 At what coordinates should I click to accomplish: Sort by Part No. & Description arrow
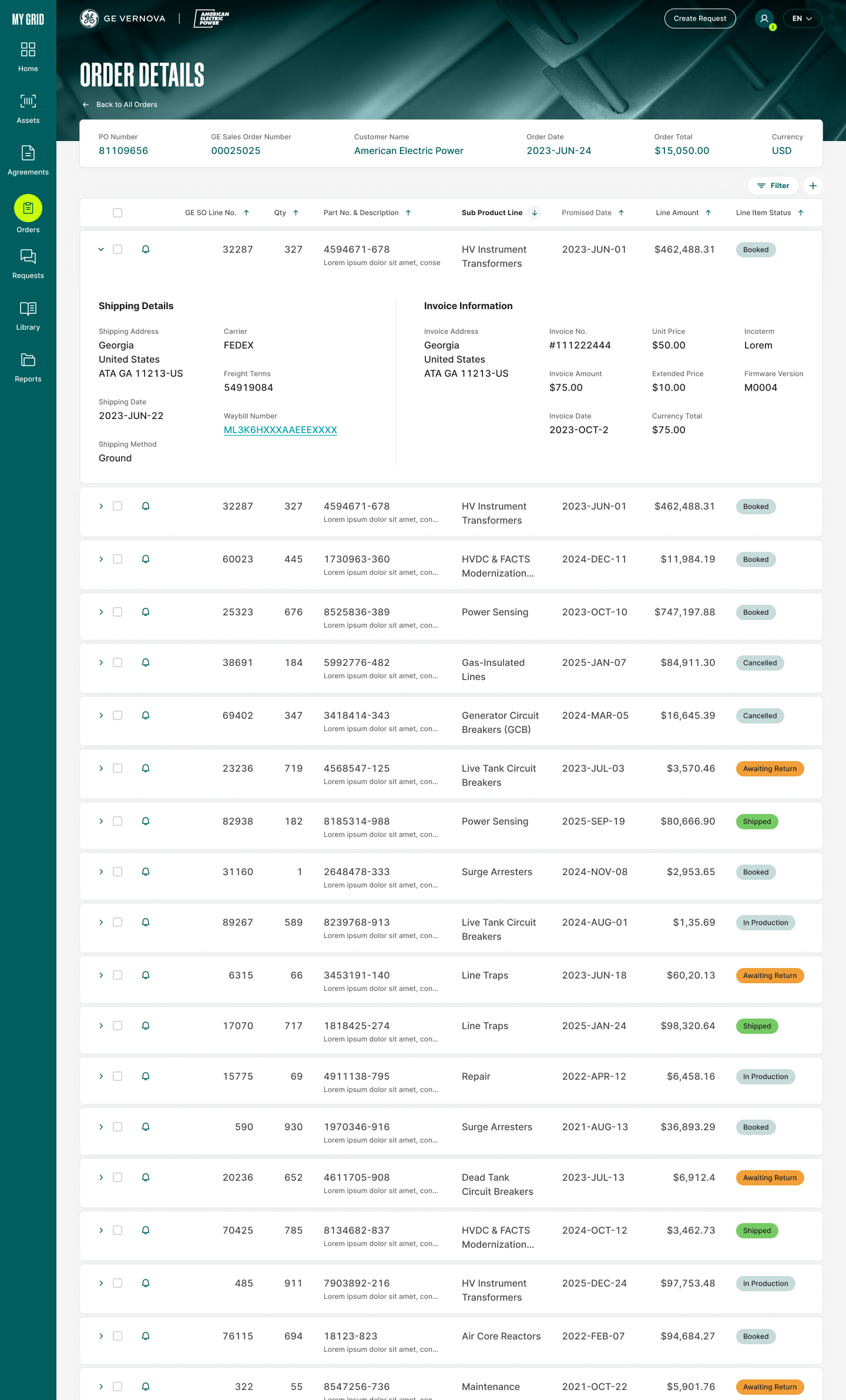[408, 213]
